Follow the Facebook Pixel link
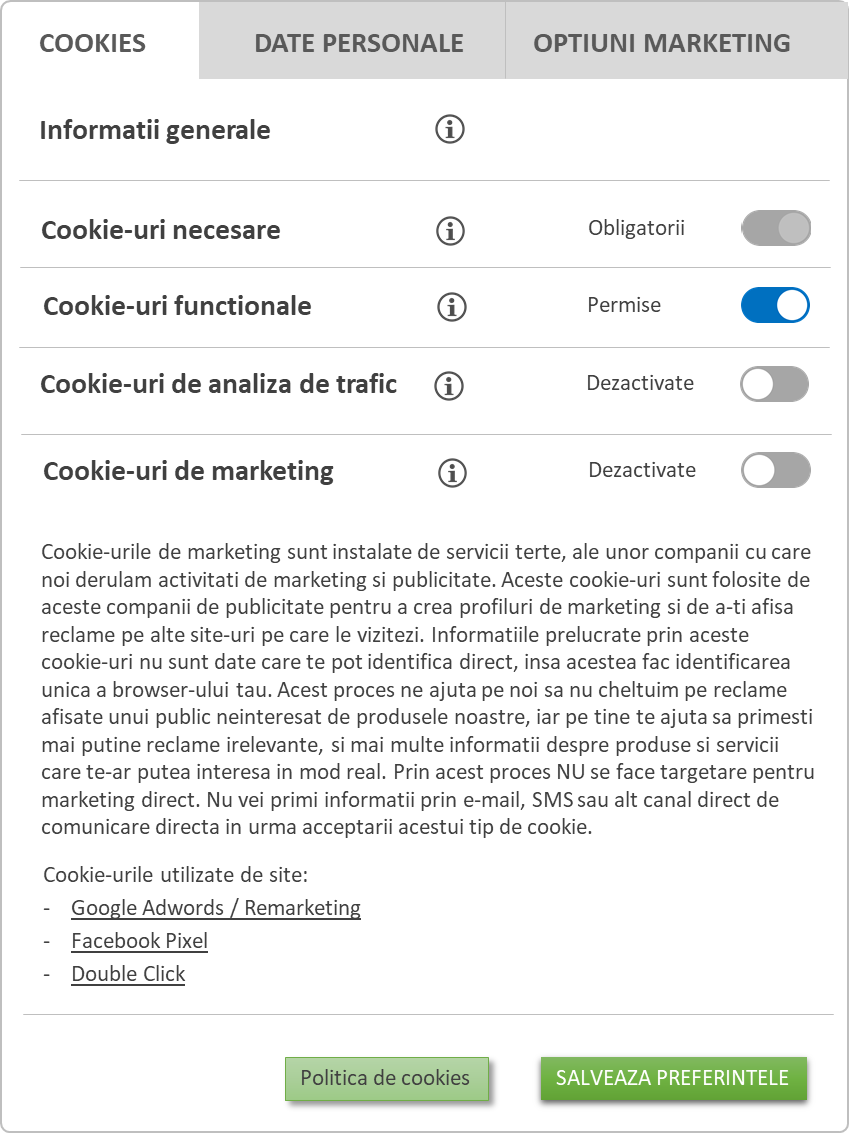849x1133 pixels. click(139, 941)
